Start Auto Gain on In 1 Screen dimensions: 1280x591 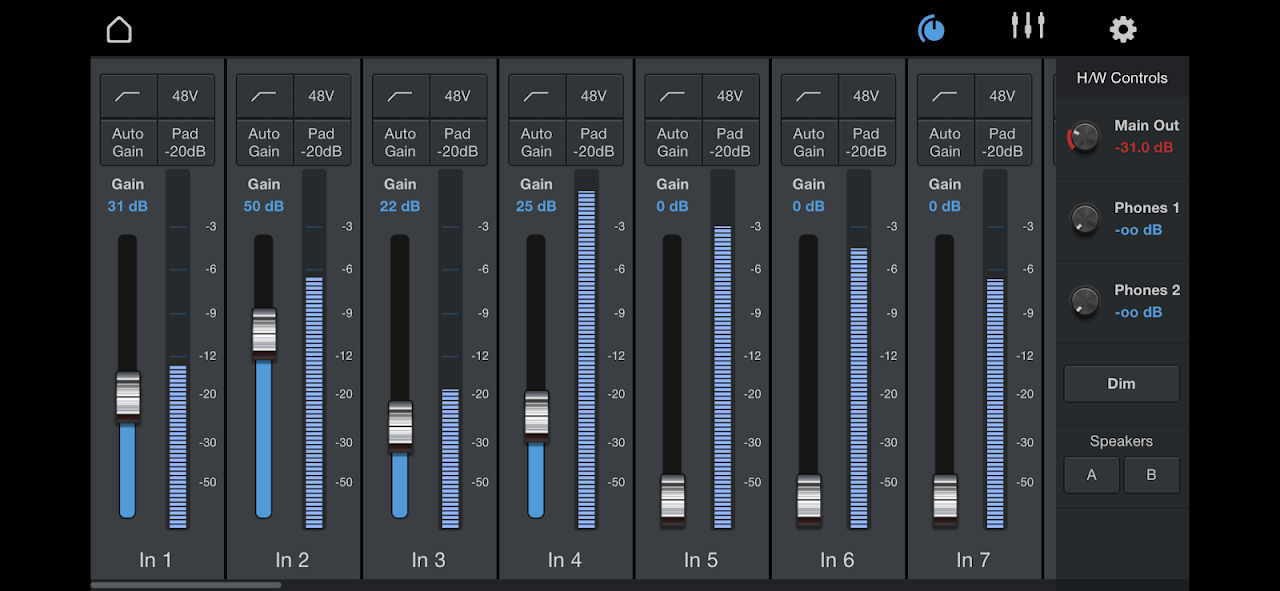(128, 142)
